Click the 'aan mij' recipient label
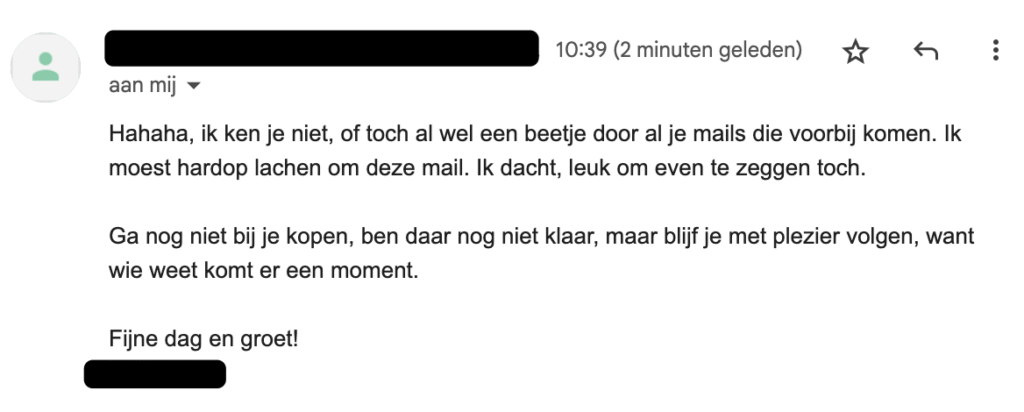The width and height of the screenshot is (1024, 412). (142, 86)
